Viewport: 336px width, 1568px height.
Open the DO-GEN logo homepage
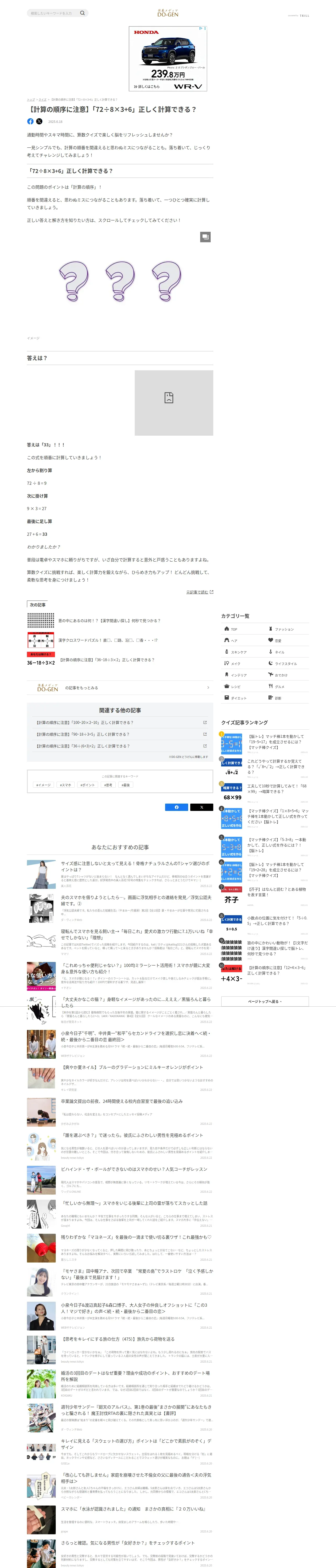[x=168, y=13]
